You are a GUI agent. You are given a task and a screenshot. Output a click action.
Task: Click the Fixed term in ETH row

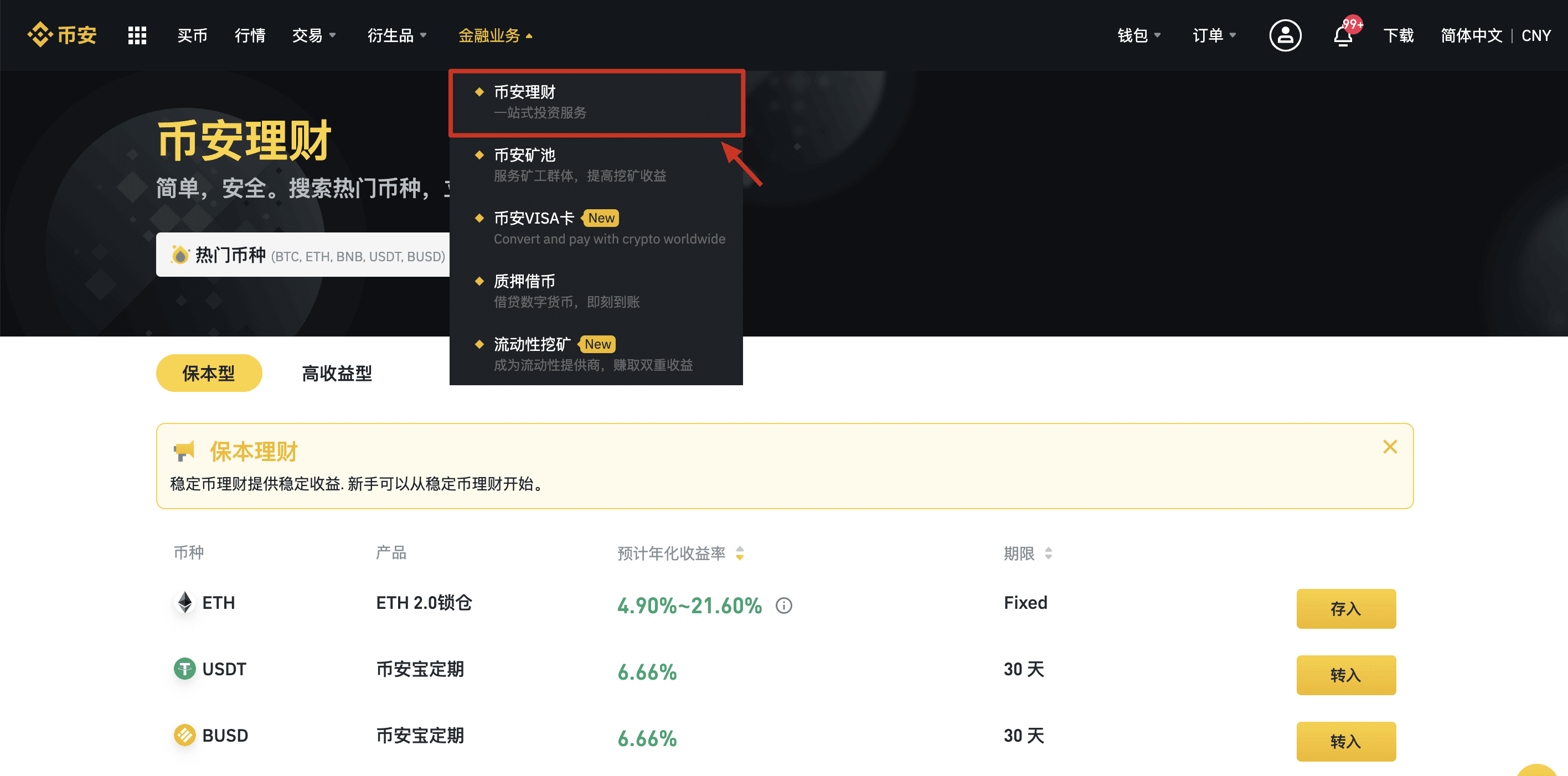click(x=1025, y=603)
